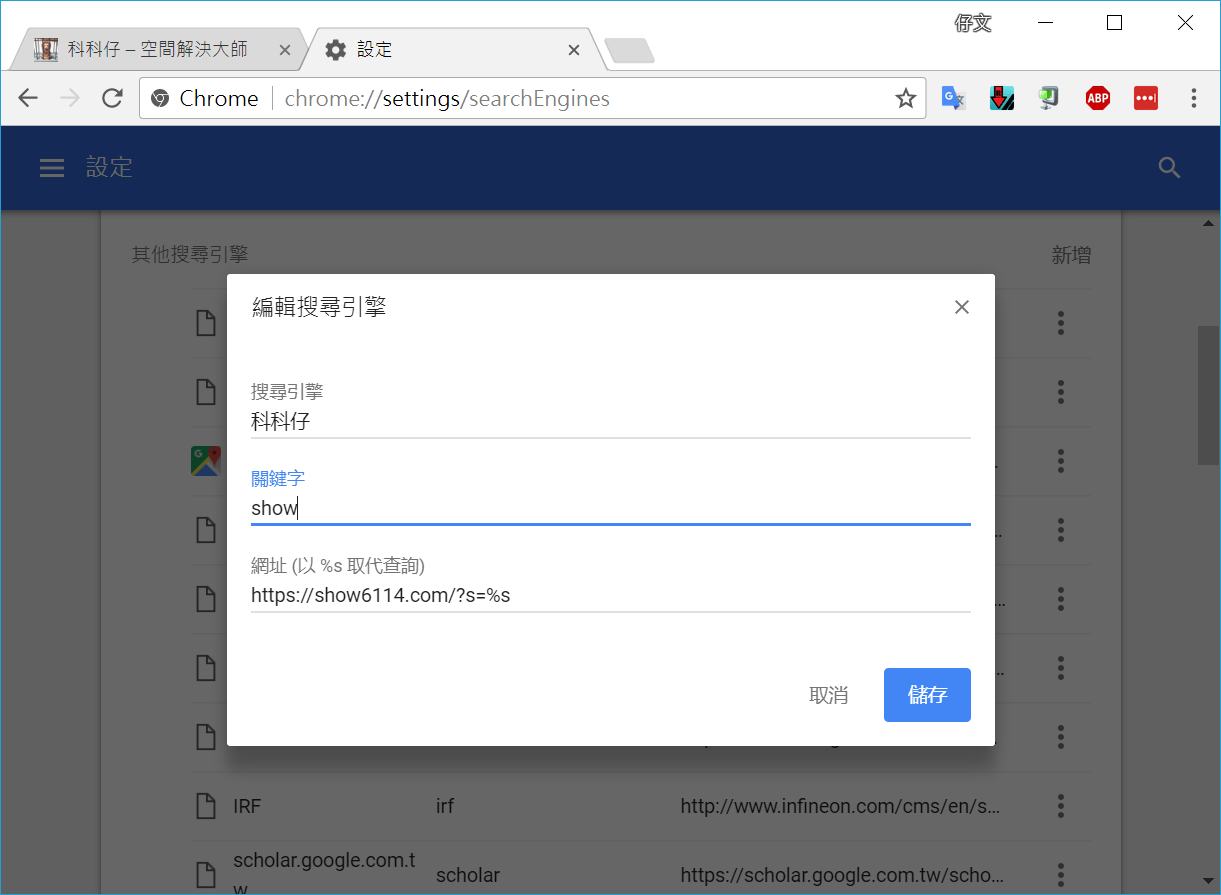Open the settings hamburger menu
Viewport: 1221px width, 895px height.
click(51, 168)
